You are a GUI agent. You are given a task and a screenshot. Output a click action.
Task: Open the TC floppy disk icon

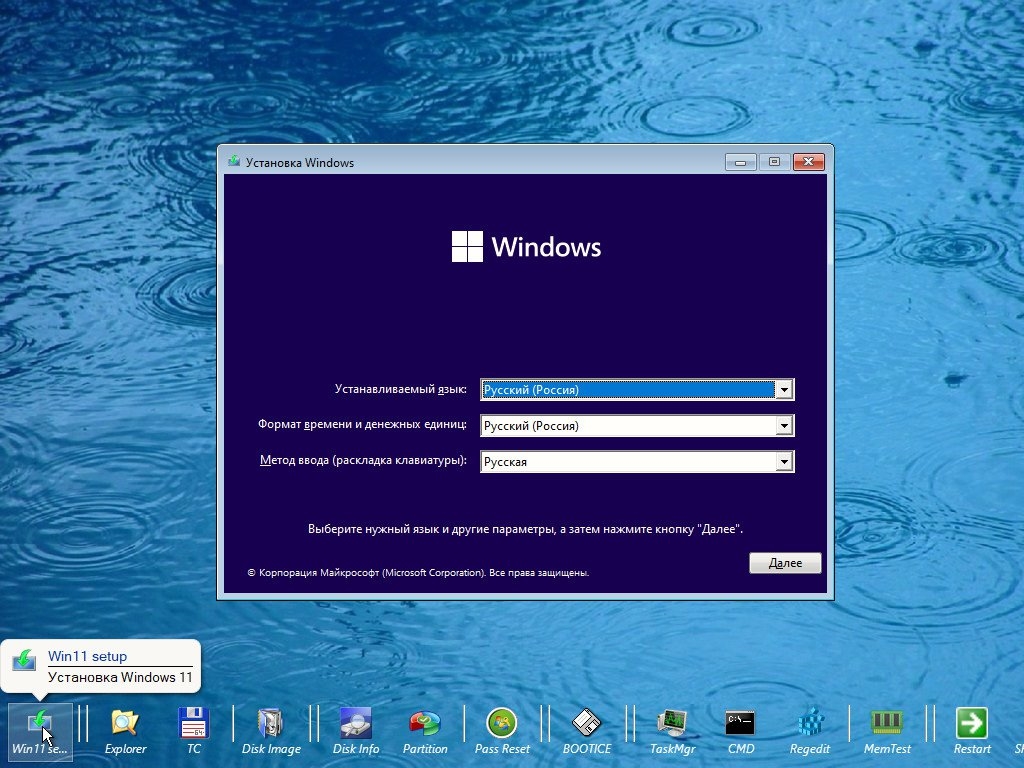pos(193,724)
